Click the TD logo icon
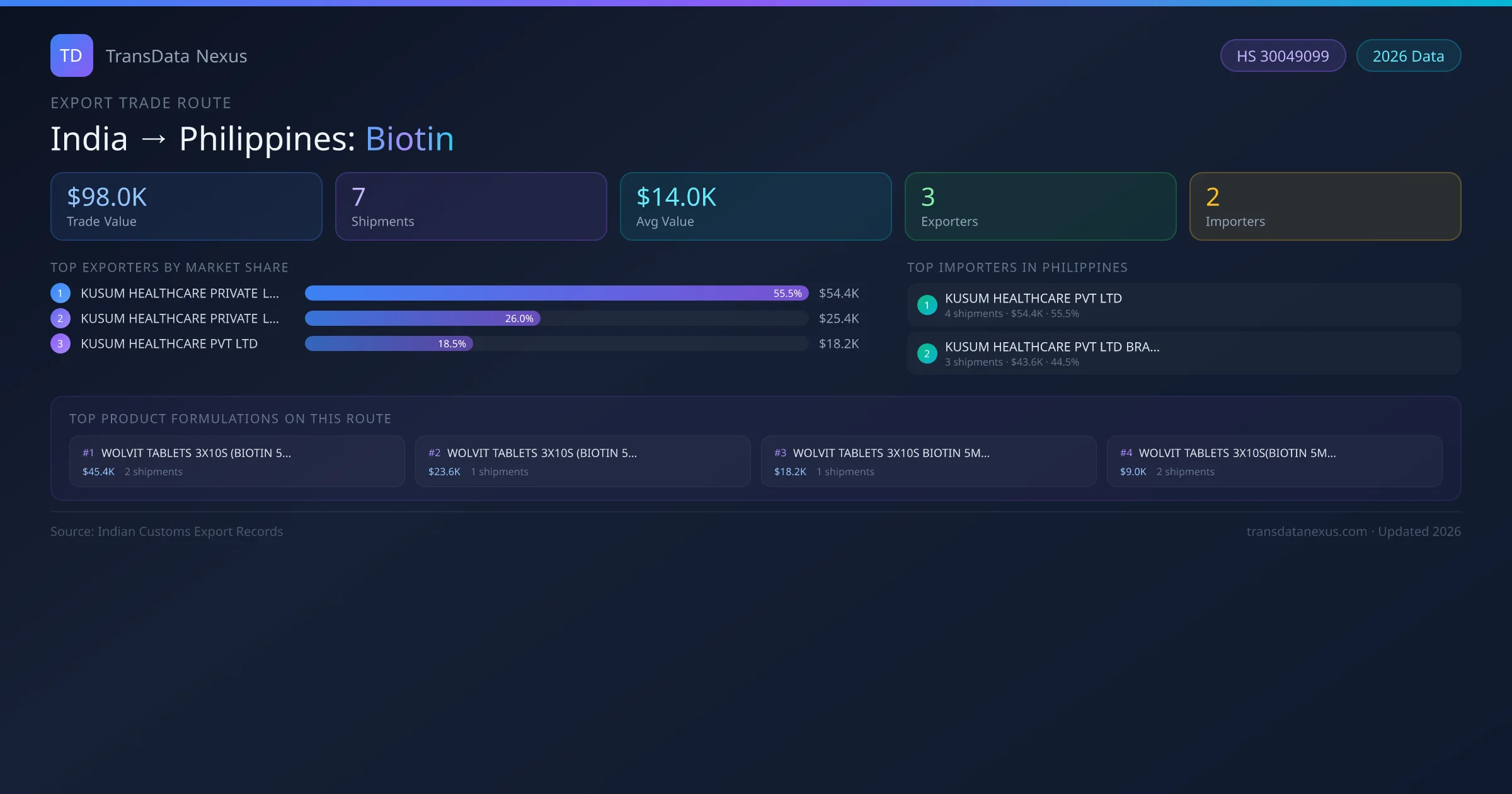Image resolution: width=1512 pixels, height=794 pixels. [71, 55]
